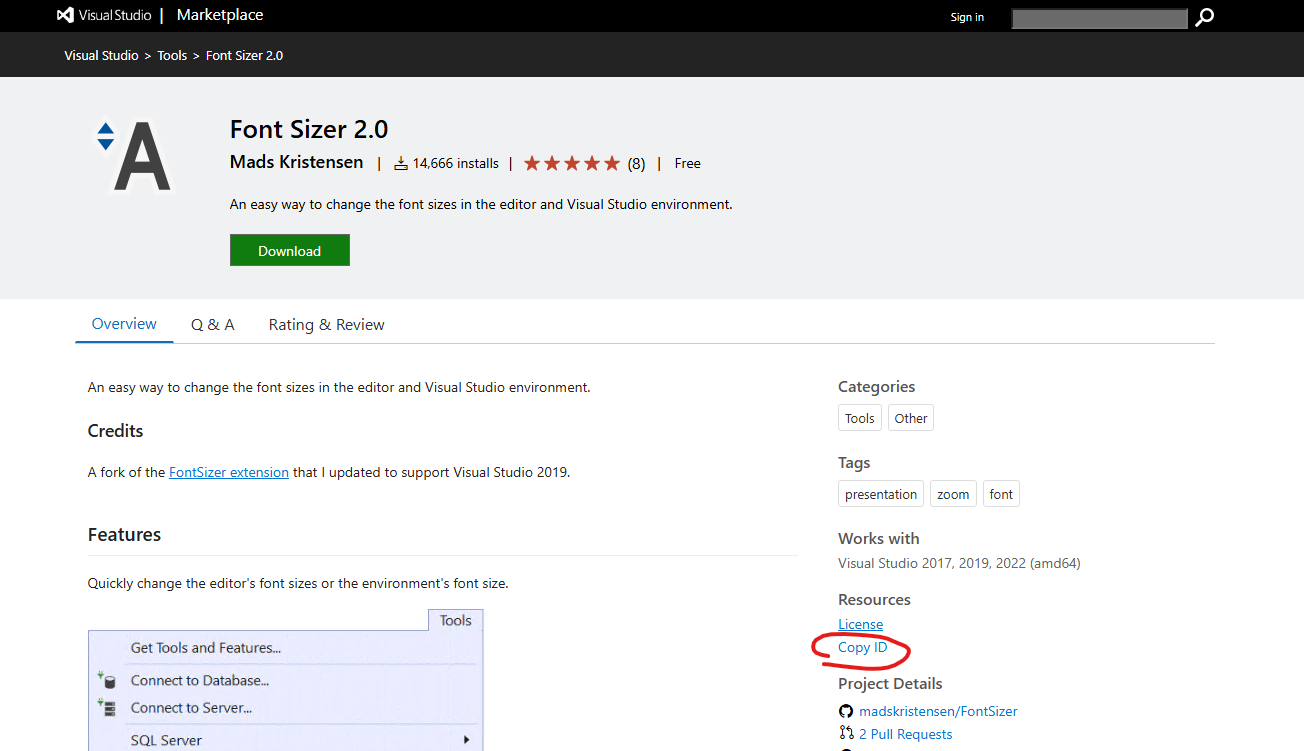Image resolution: width=1304 pixels, height=751 pixels.
Task: Open publisher Mads Kristensen page
Action: pos(296,162)
